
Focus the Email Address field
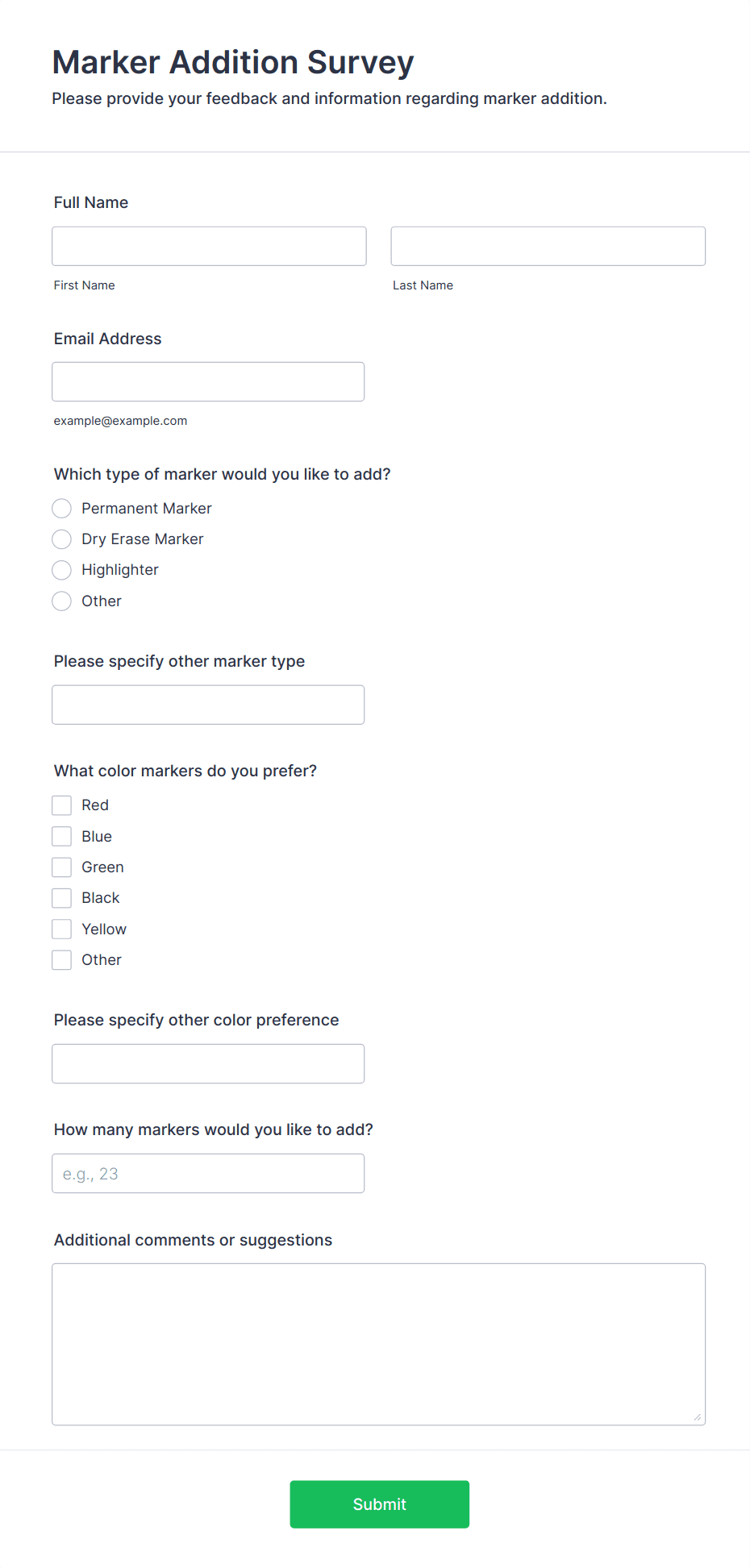[x=208, y=381]
